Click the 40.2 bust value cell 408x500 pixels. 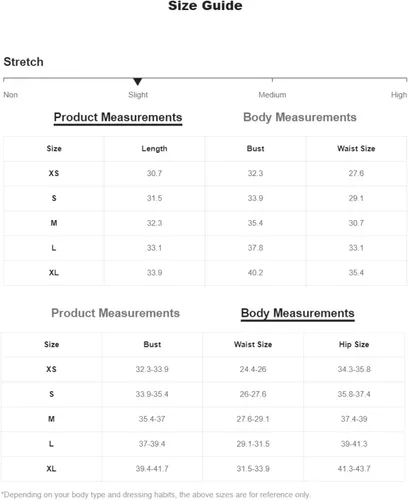point(255,273)
